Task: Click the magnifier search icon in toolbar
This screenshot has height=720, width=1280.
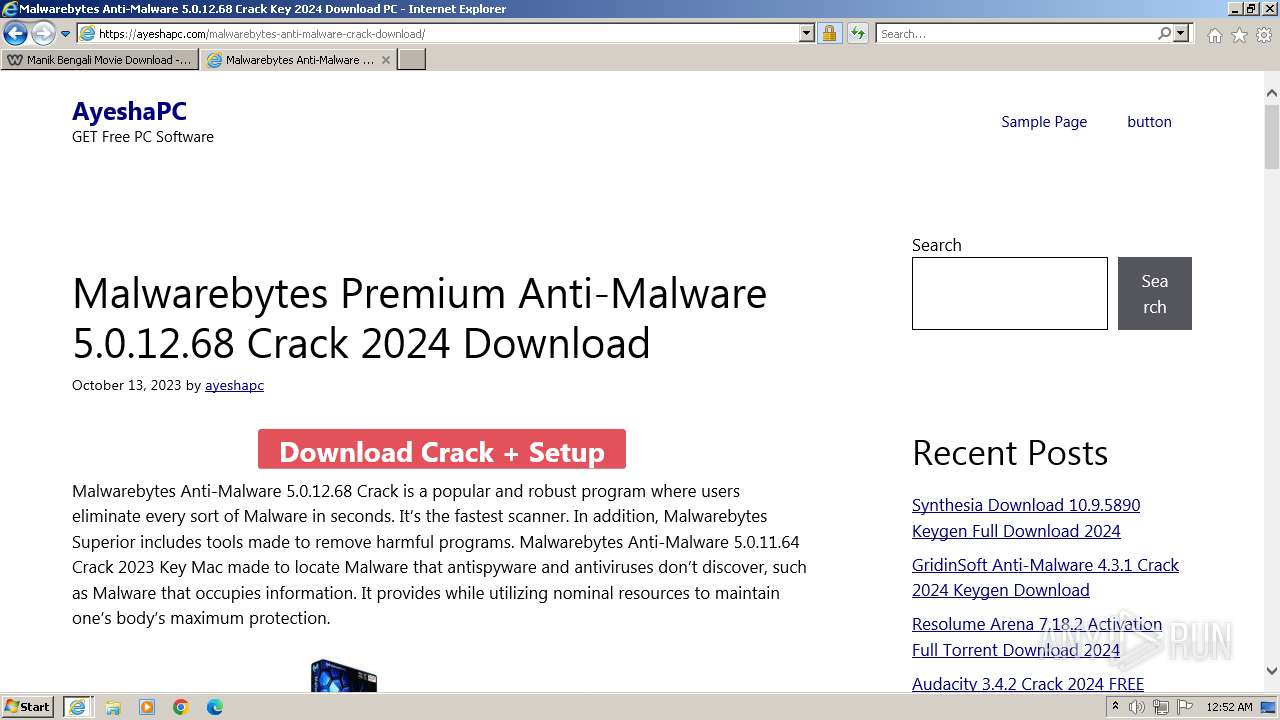Action: point(1164,33)
